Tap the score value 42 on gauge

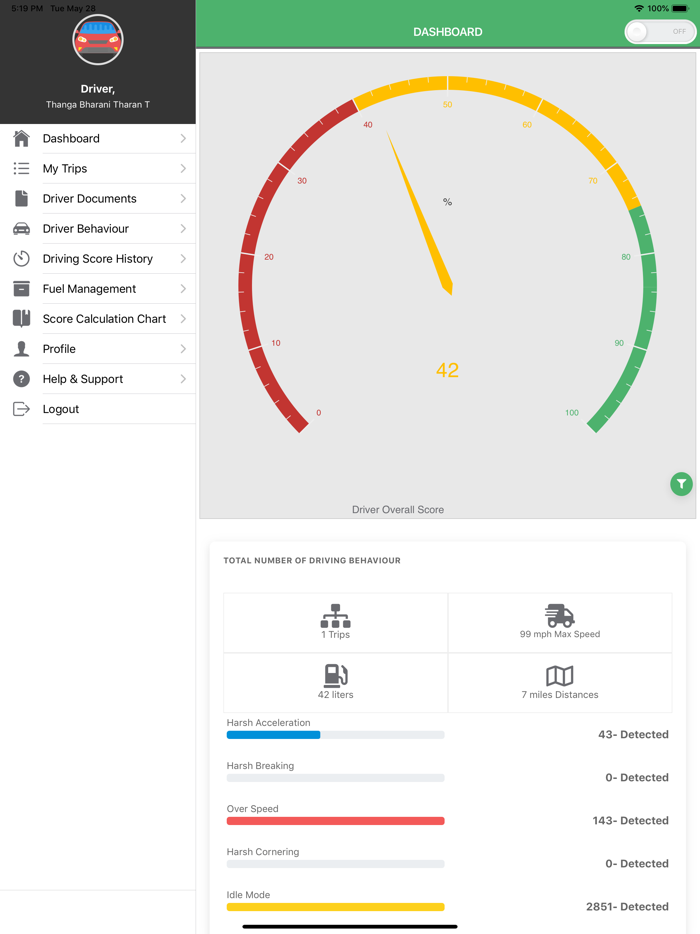coord(447,370)
